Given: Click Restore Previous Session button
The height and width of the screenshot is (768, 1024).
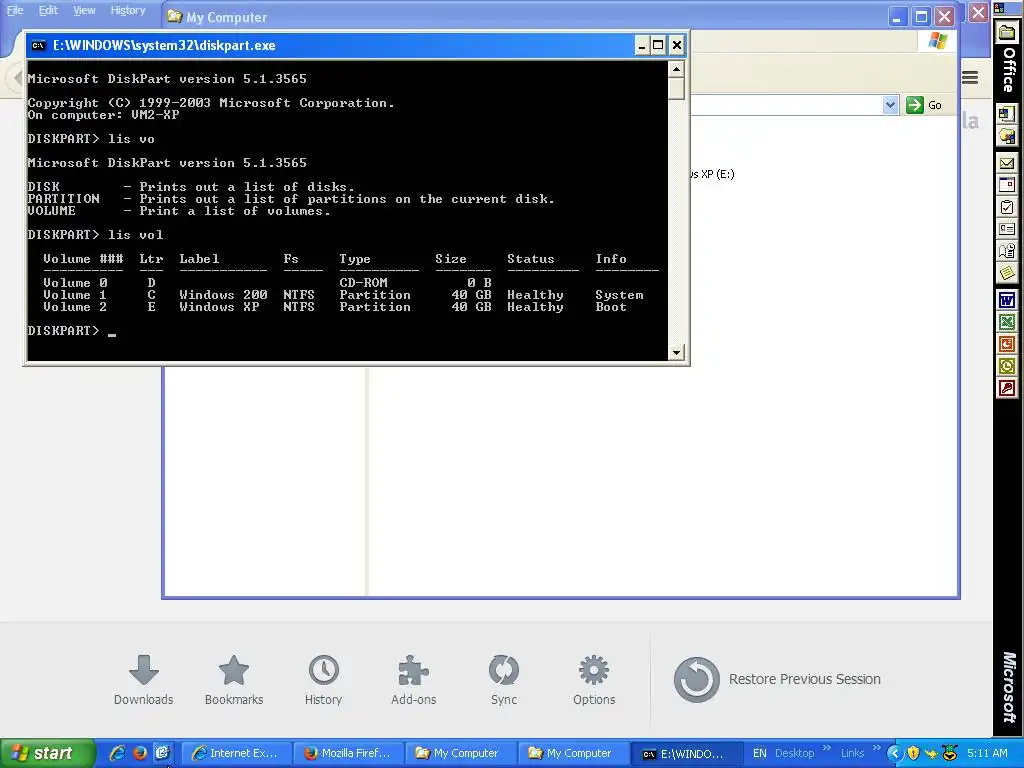Looking at the screenshot, I should coord(777,679).
